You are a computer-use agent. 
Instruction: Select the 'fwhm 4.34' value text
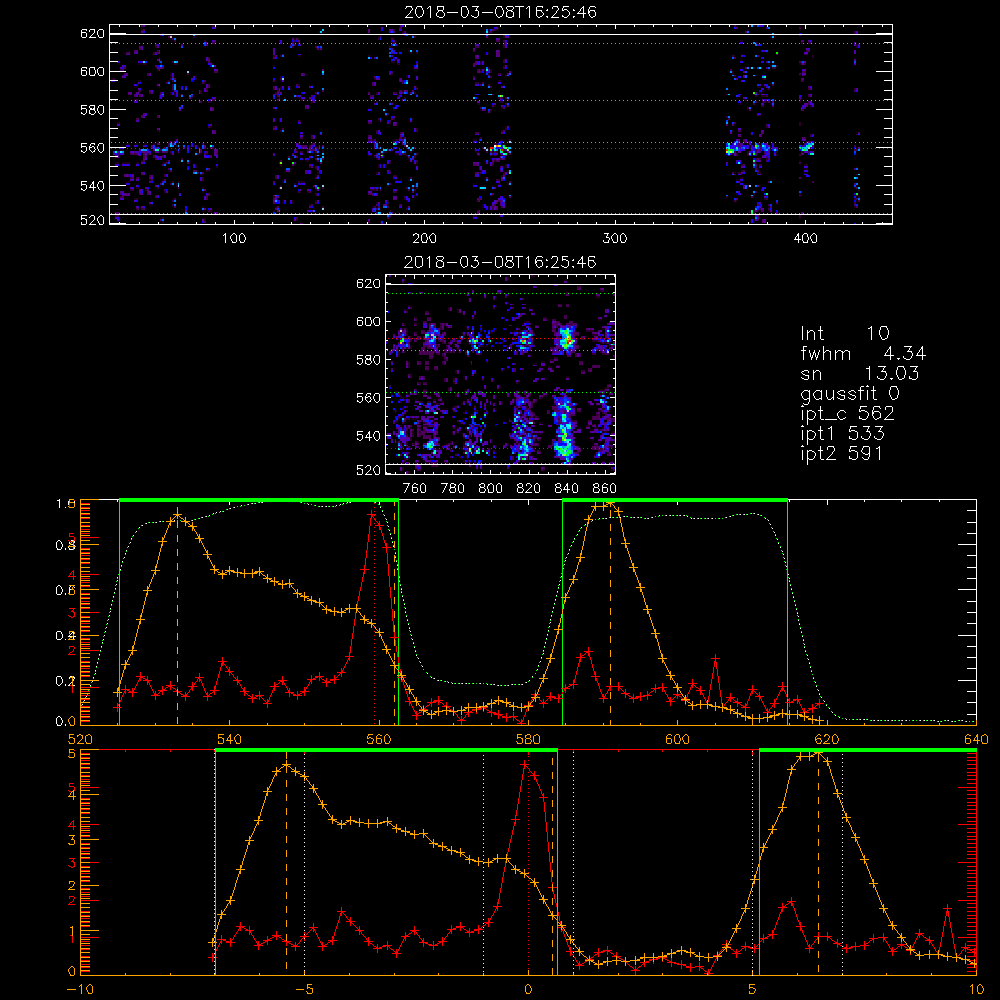coord(863,353)
